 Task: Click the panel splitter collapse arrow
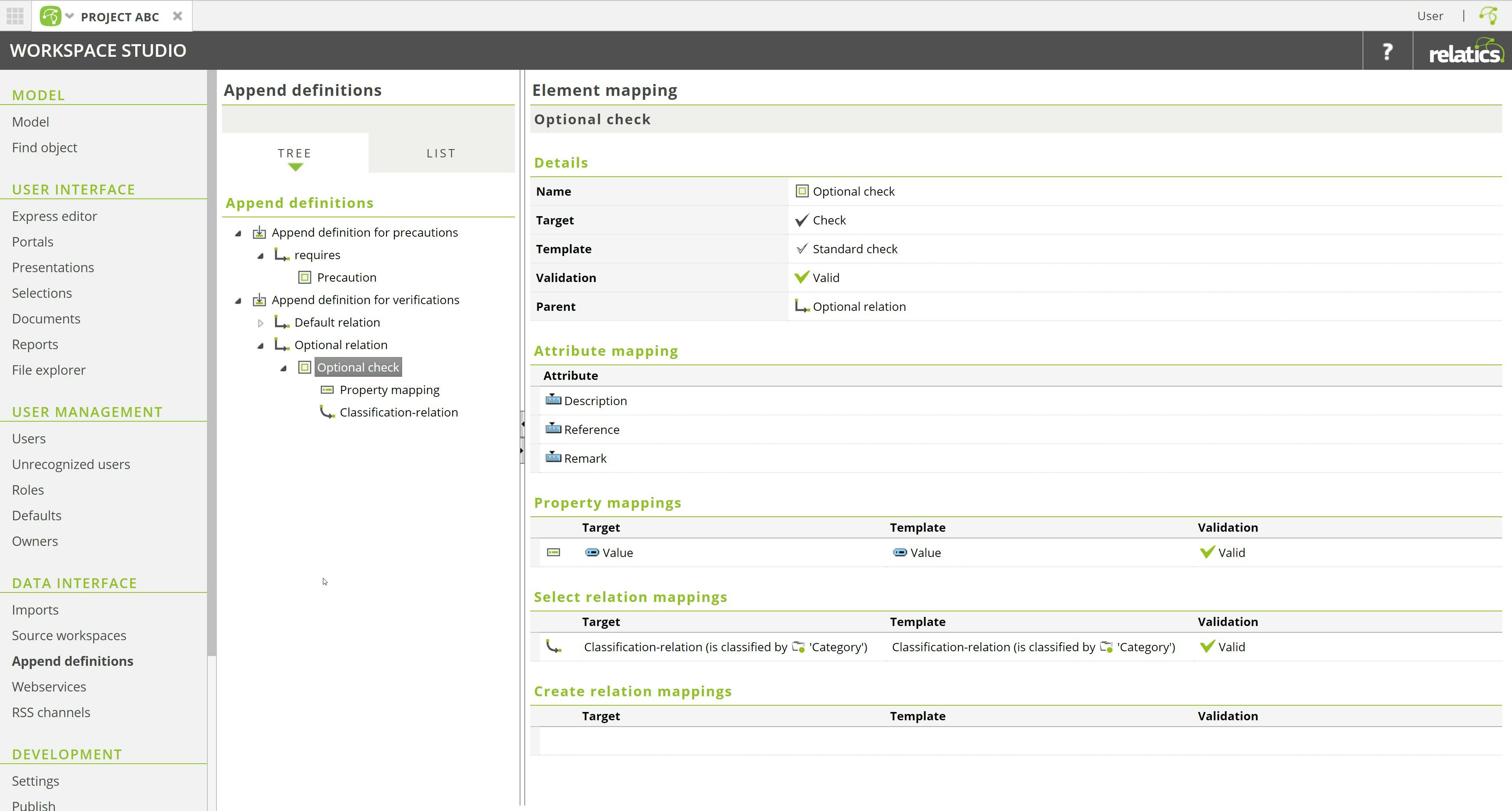(522, 423)
